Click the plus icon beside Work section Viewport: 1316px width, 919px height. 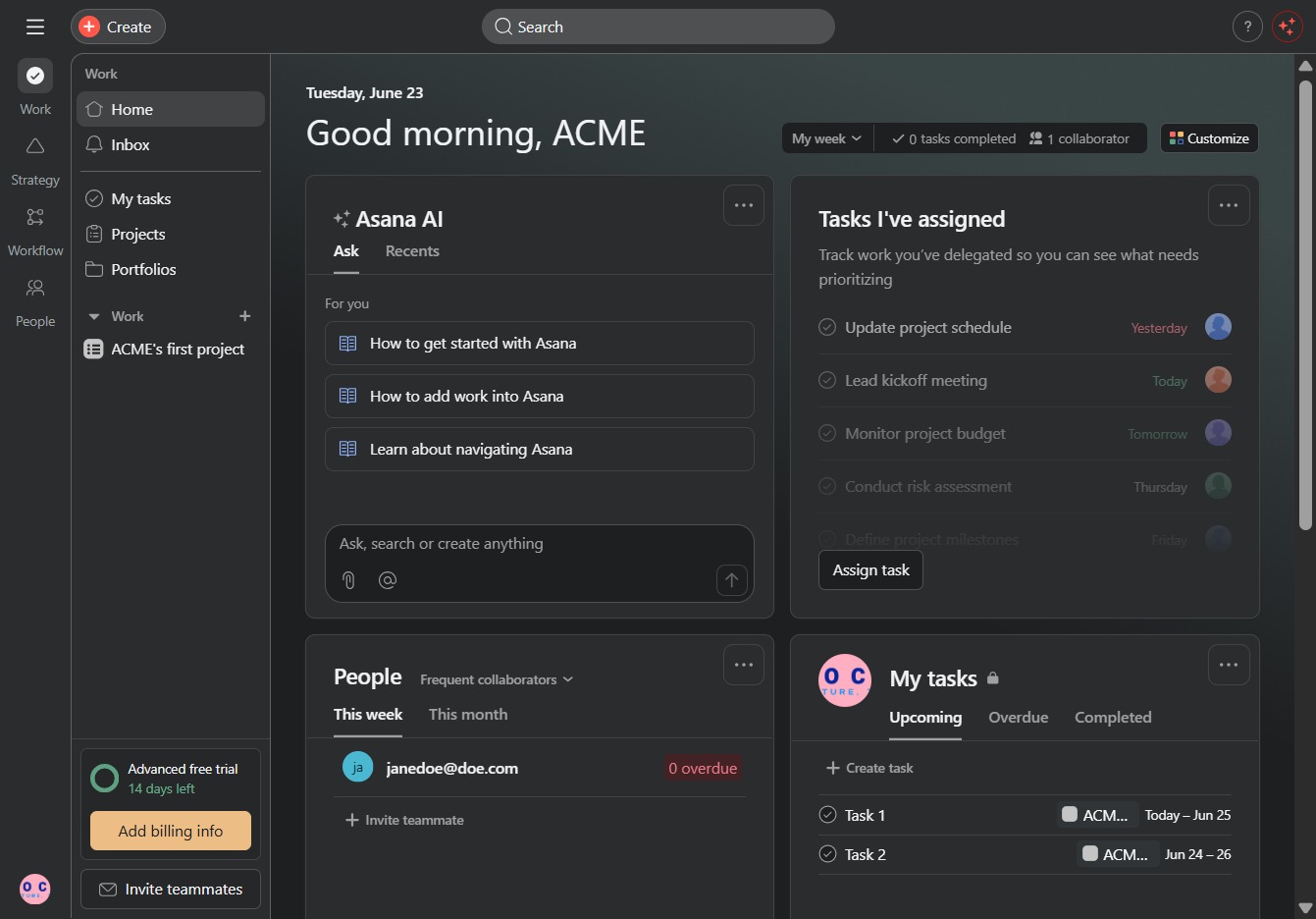[x=245, y=316]
